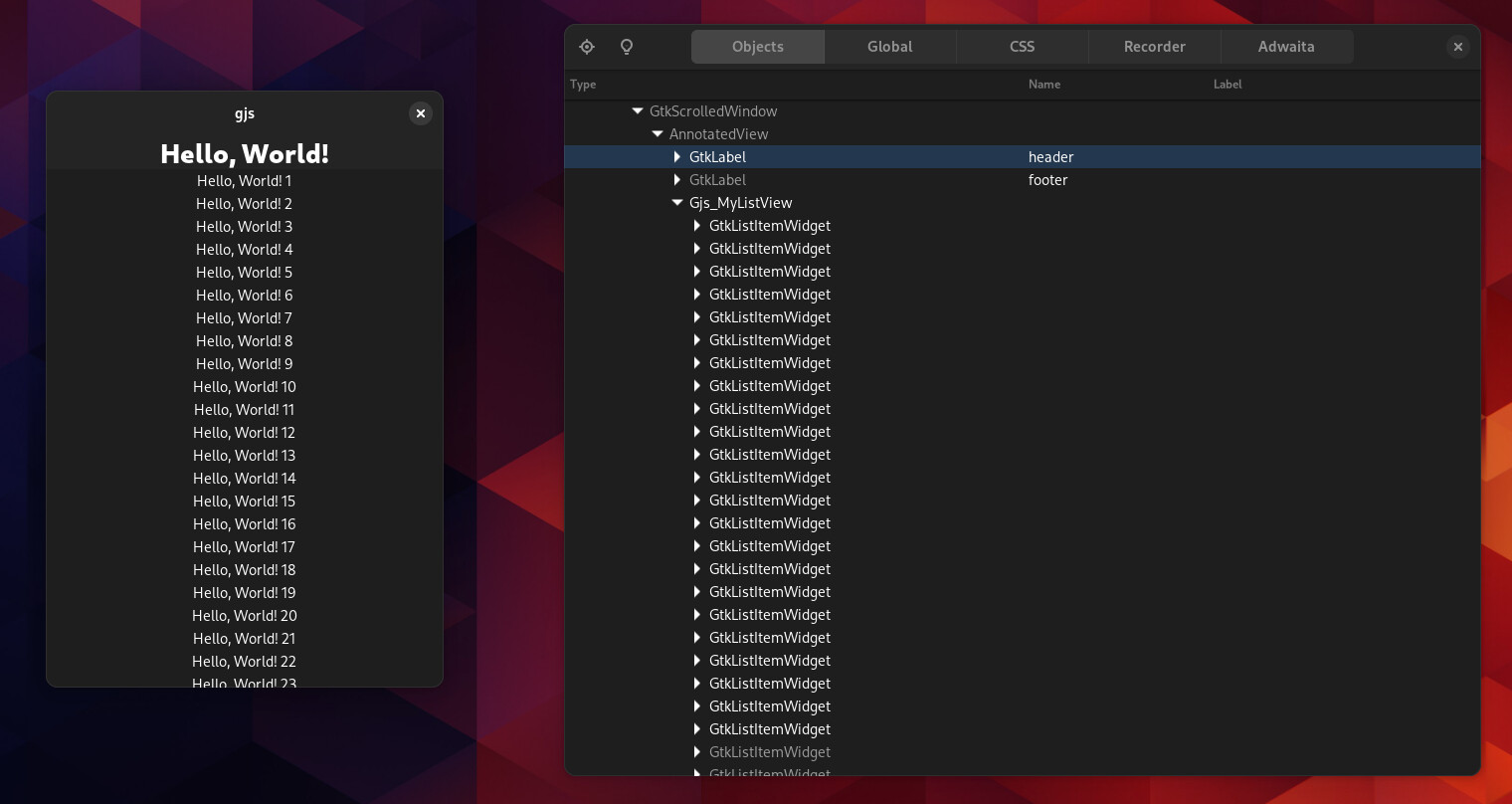The height and width of the screenshot is (804, 1512).
Task: Click the Type column header
Action: coord(583,85)
